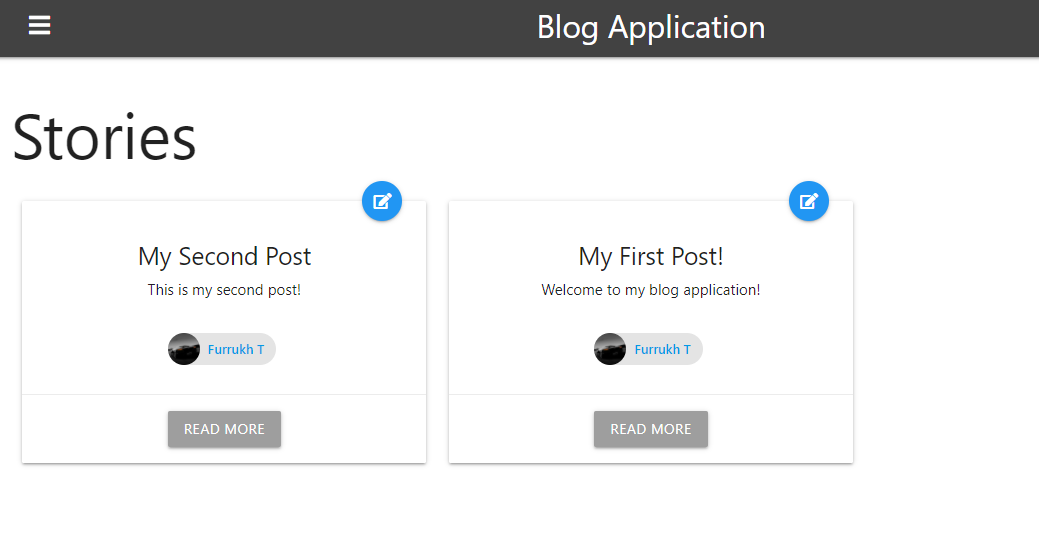
Task: Click author avatar on My Second Post
Action: (x=184, y=349)
